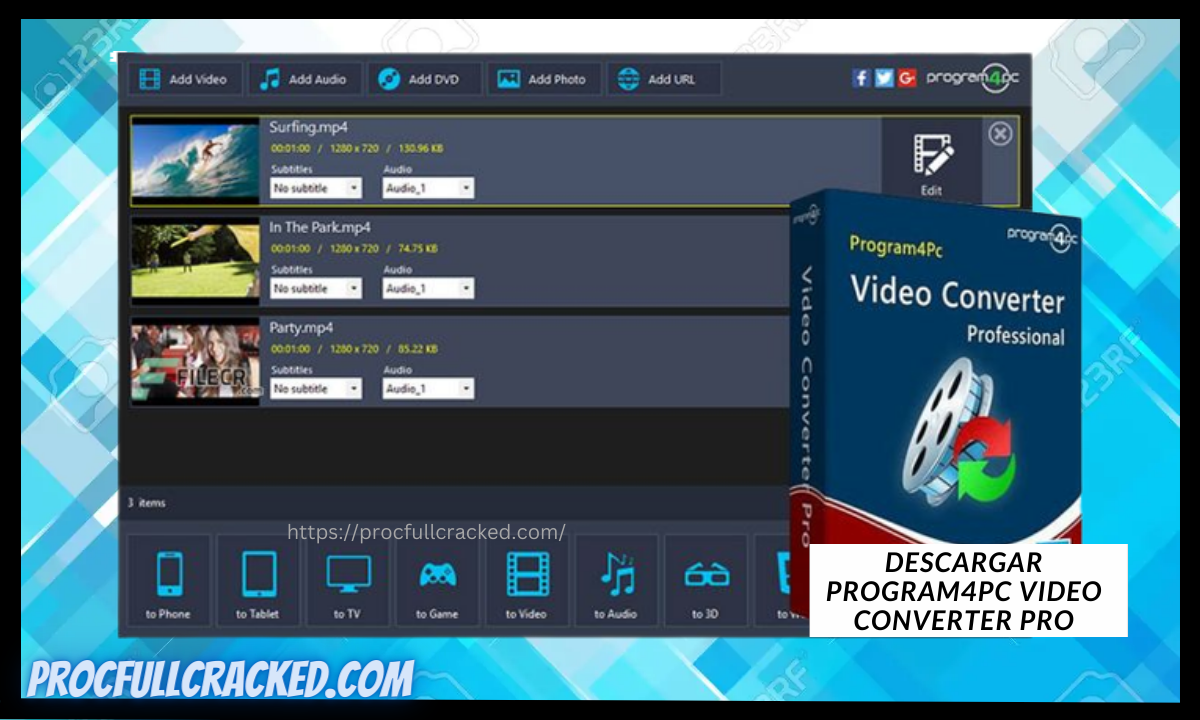The height and width of the screenshot is (720, 1200).
Task: Choose the 'to TV' conversion icon
Action: (347, 580)
